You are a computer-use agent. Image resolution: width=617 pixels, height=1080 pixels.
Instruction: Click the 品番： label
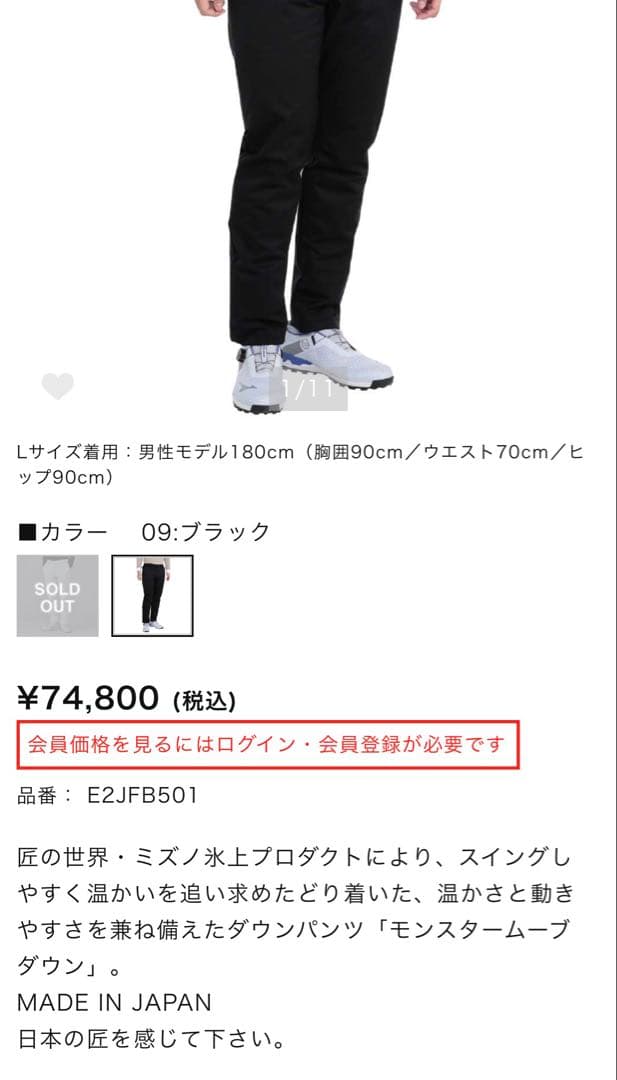[44, 796]
